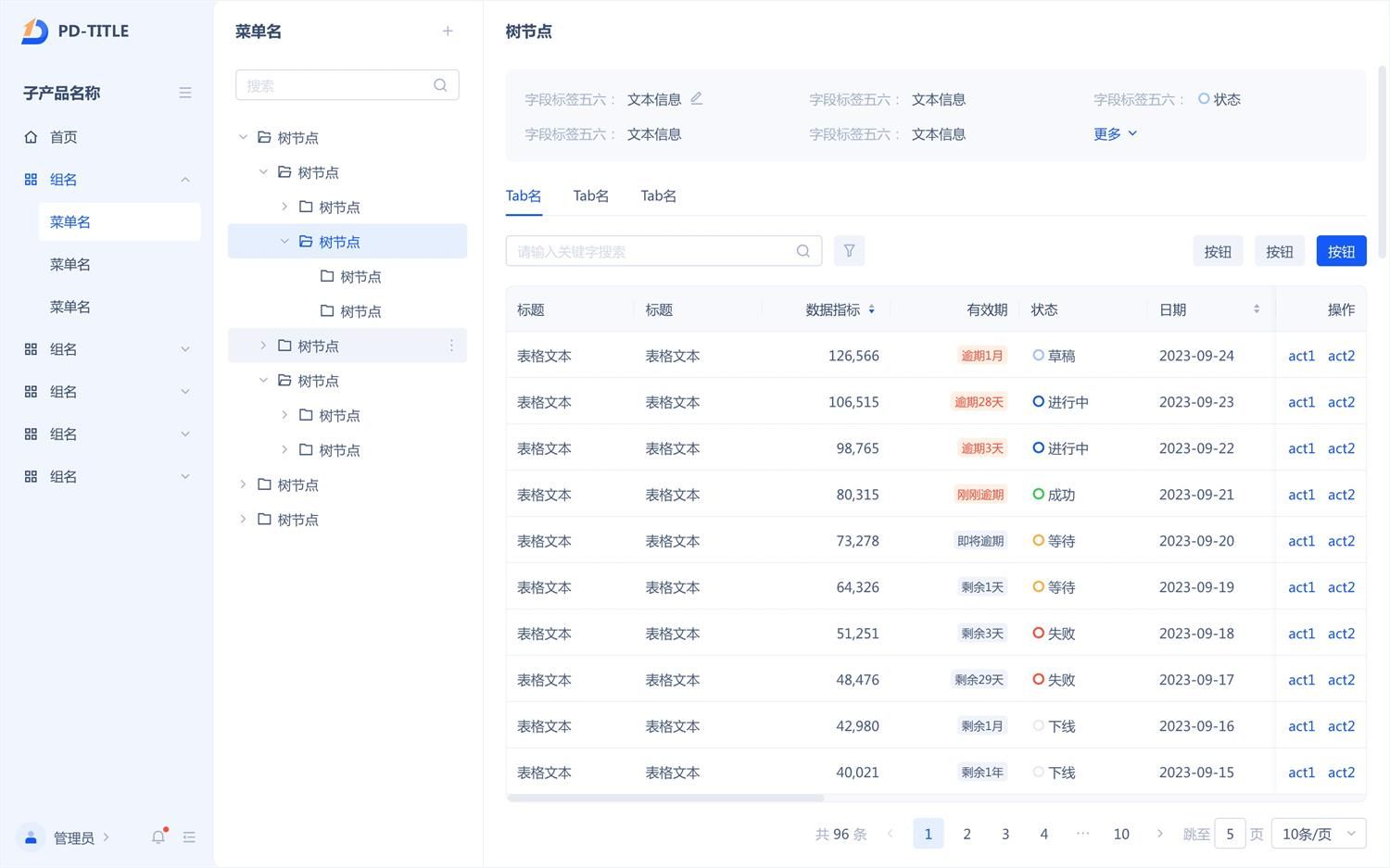The height and width of the screenshot is (868, 1390).
Task: Go to page 10
Action: click(1121, 834)
